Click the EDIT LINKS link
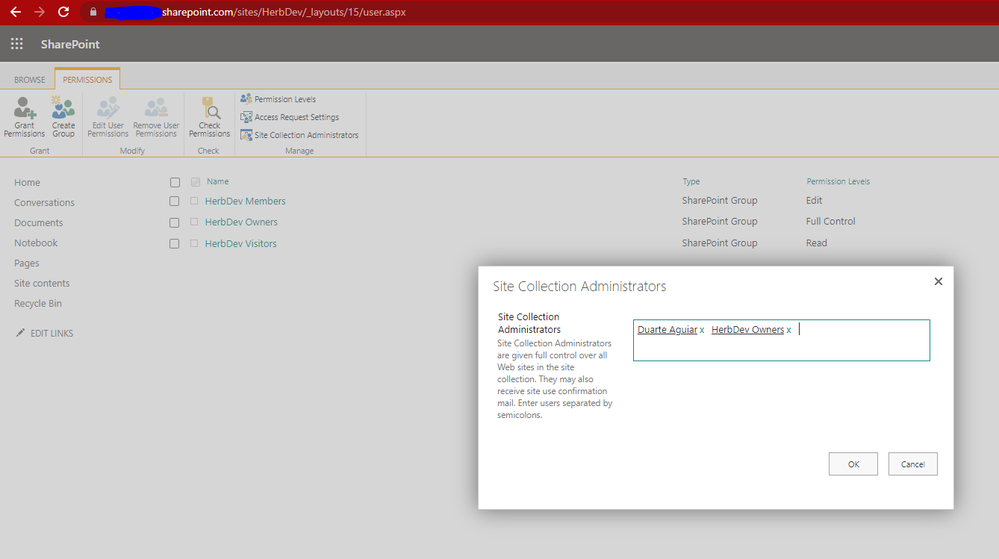This screenshot has height=559, width=999. pyautogui.click(x=52, y=333)
